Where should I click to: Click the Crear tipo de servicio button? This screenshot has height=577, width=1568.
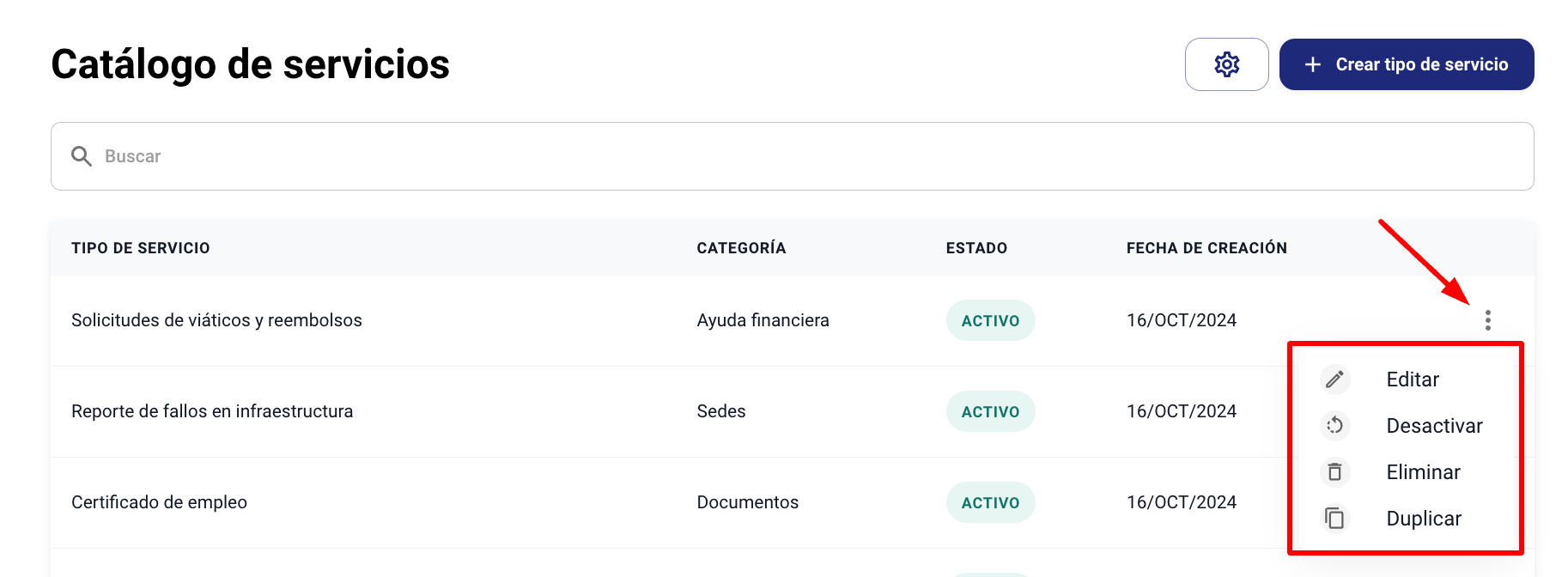click(x=1406, y=64)
